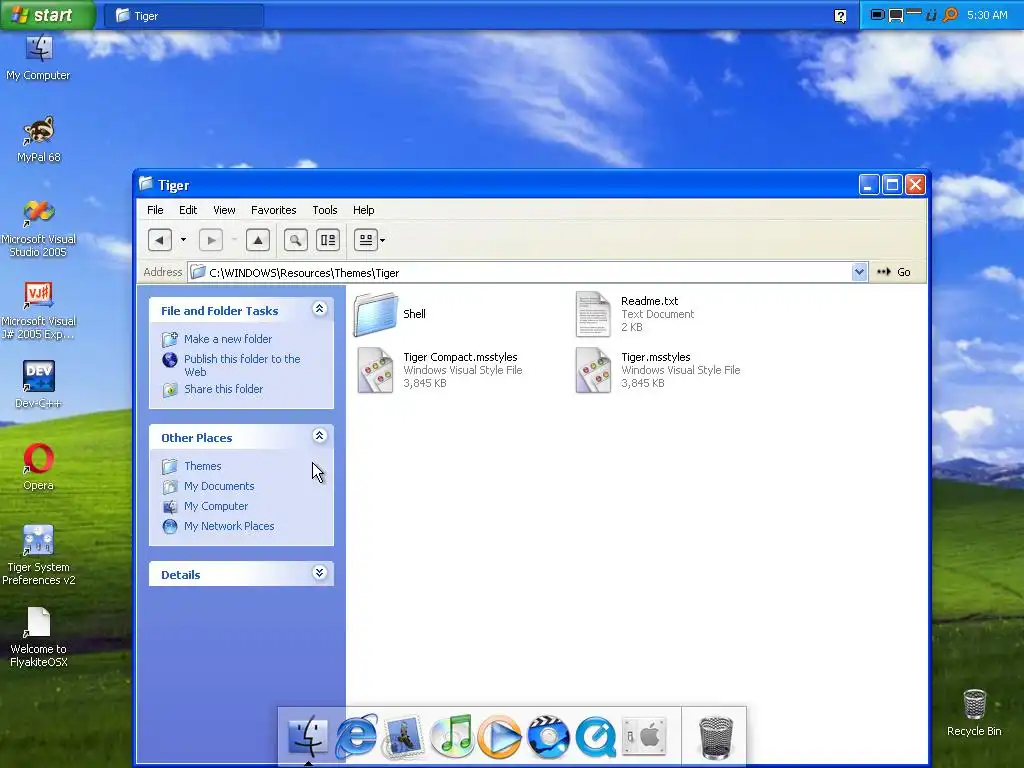
Task: Open the Address bar dropdown list
Action: click(859, 272)
